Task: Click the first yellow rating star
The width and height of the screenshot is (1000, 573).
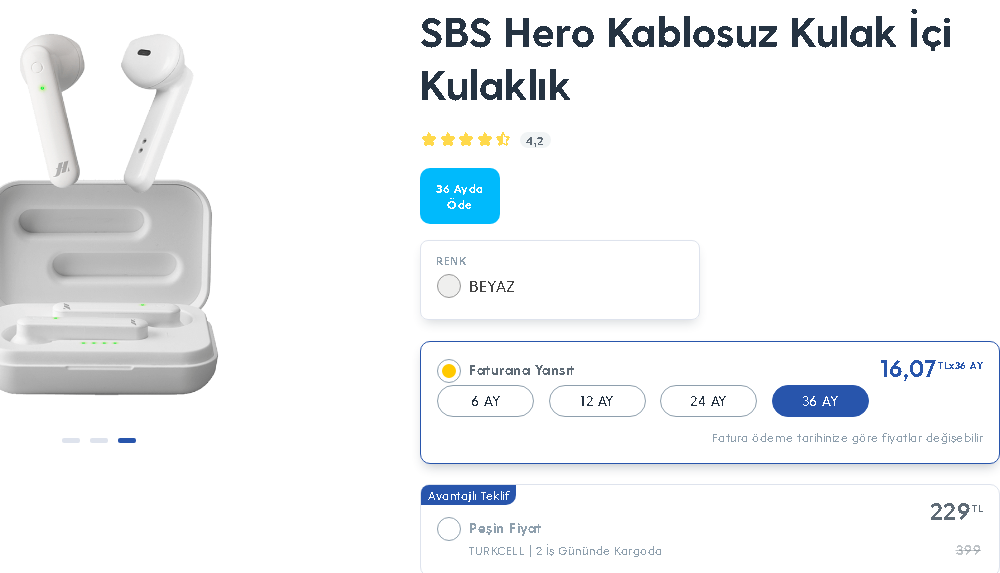Action: pos(429,140)
